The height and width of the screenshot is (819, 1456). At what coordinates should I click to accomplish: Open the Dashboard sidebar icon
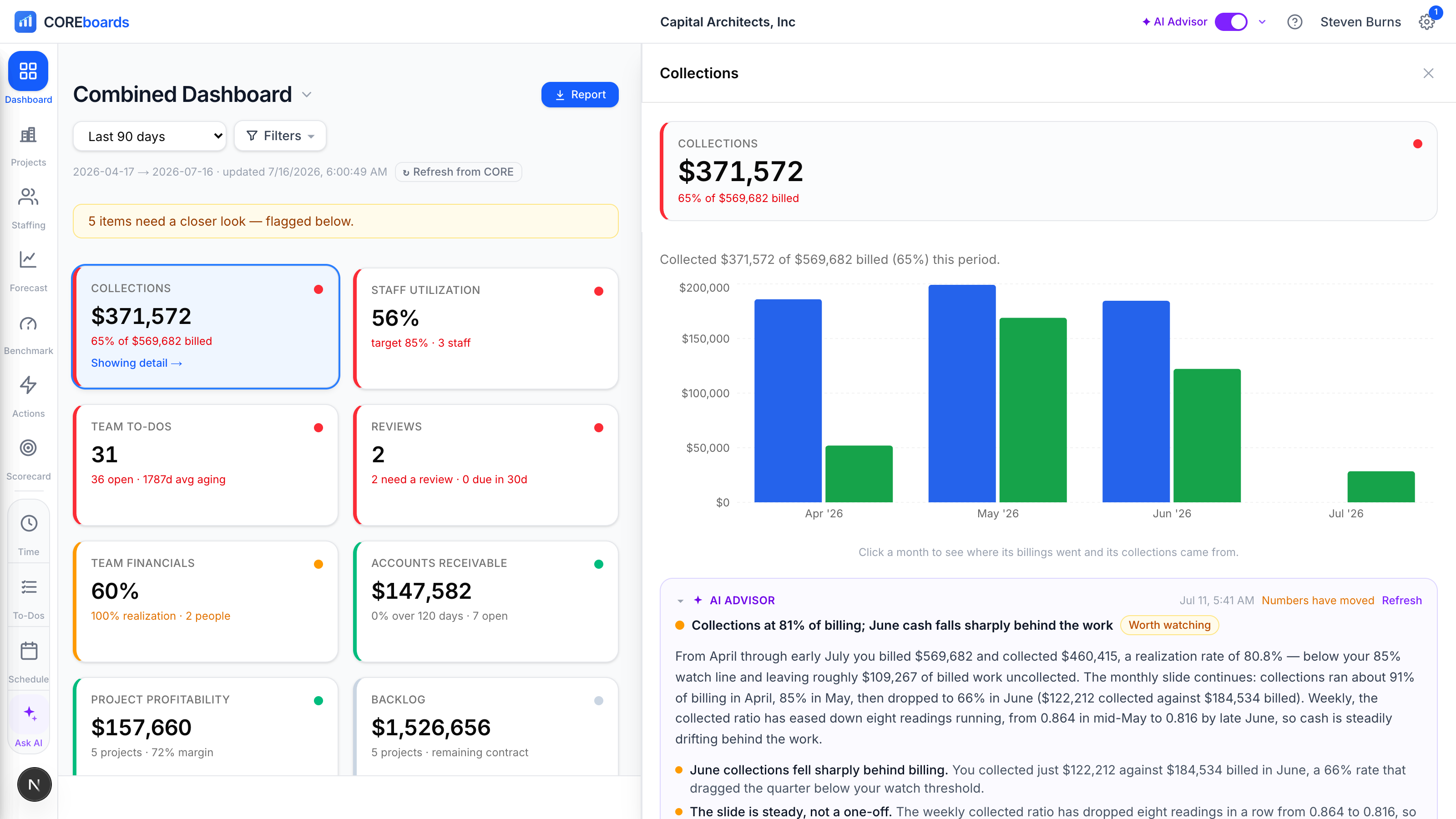pos(28,71)
